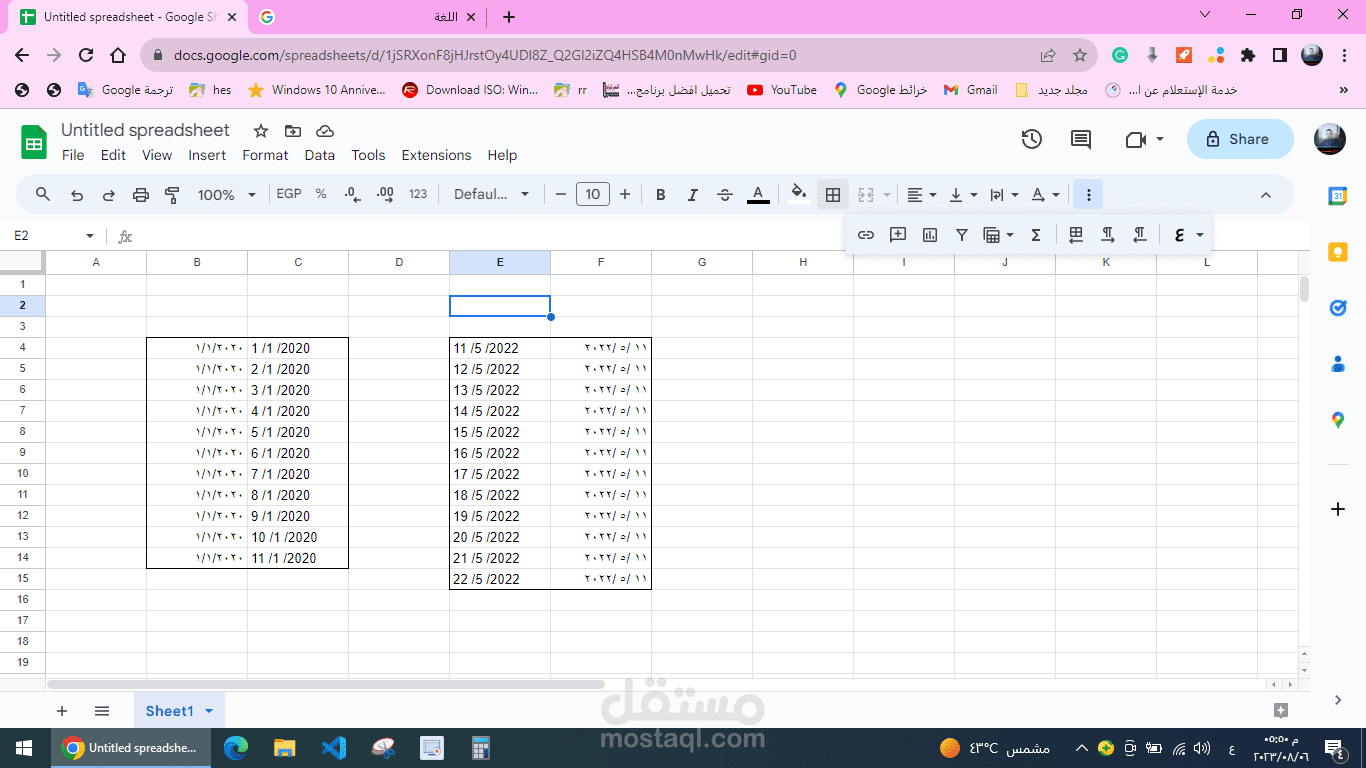Viewport: 1366px width, 768px height.
Task: Open text rotation dropdown
Action: (x=1045, y=194)
